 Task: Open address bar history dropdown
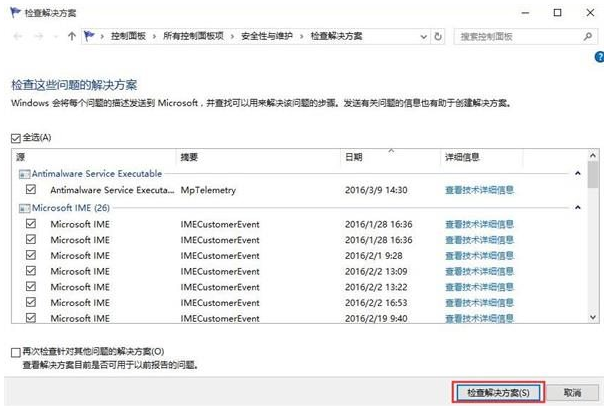point(423,37)
